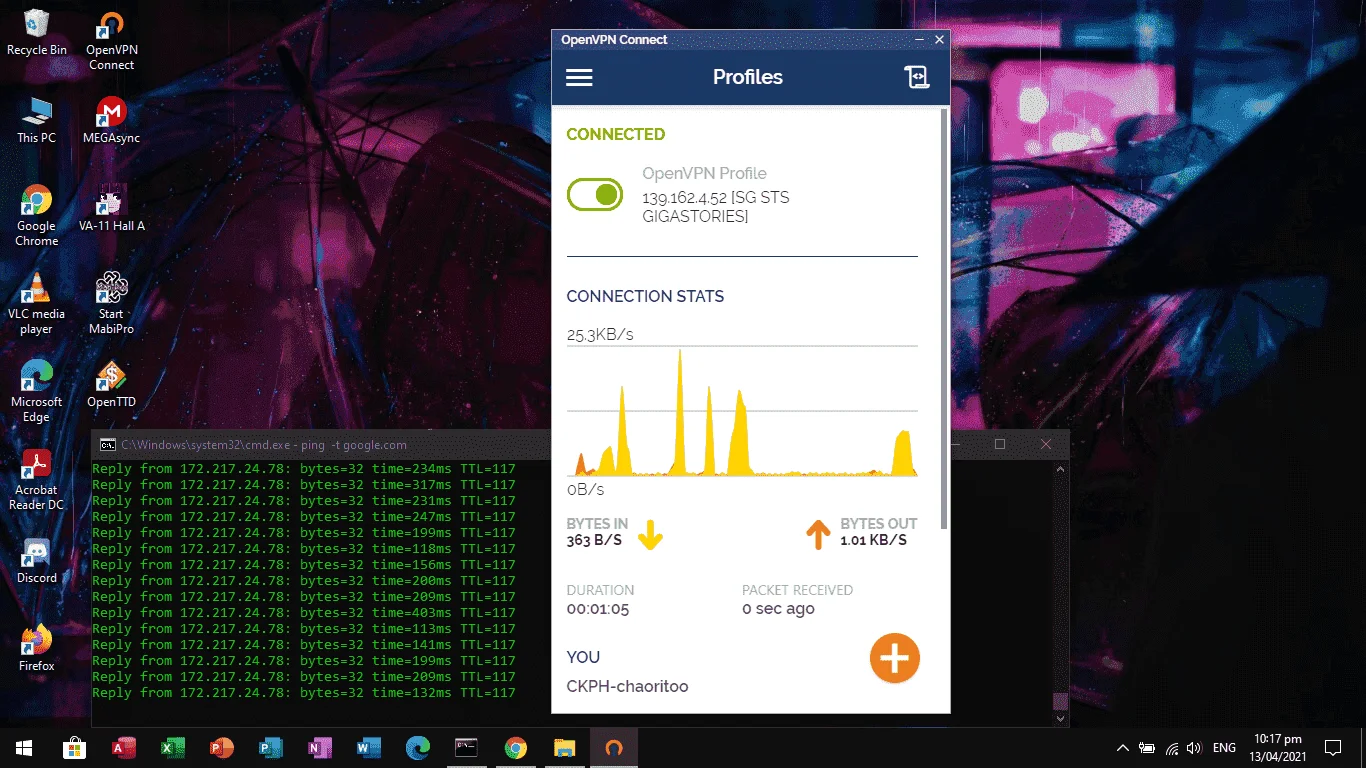Select the profile address text 139.162.4.52
This screenshot has height=768, width=1366.
tap(685, 198)
